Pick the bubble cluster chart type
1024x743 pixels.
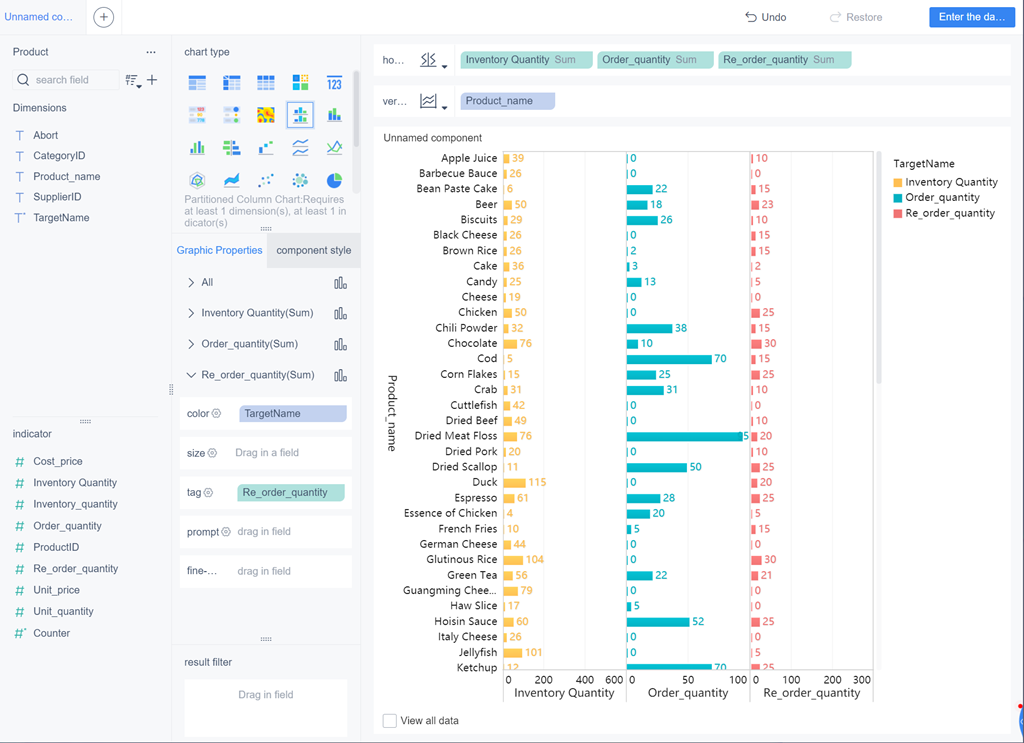coord(300,180)
